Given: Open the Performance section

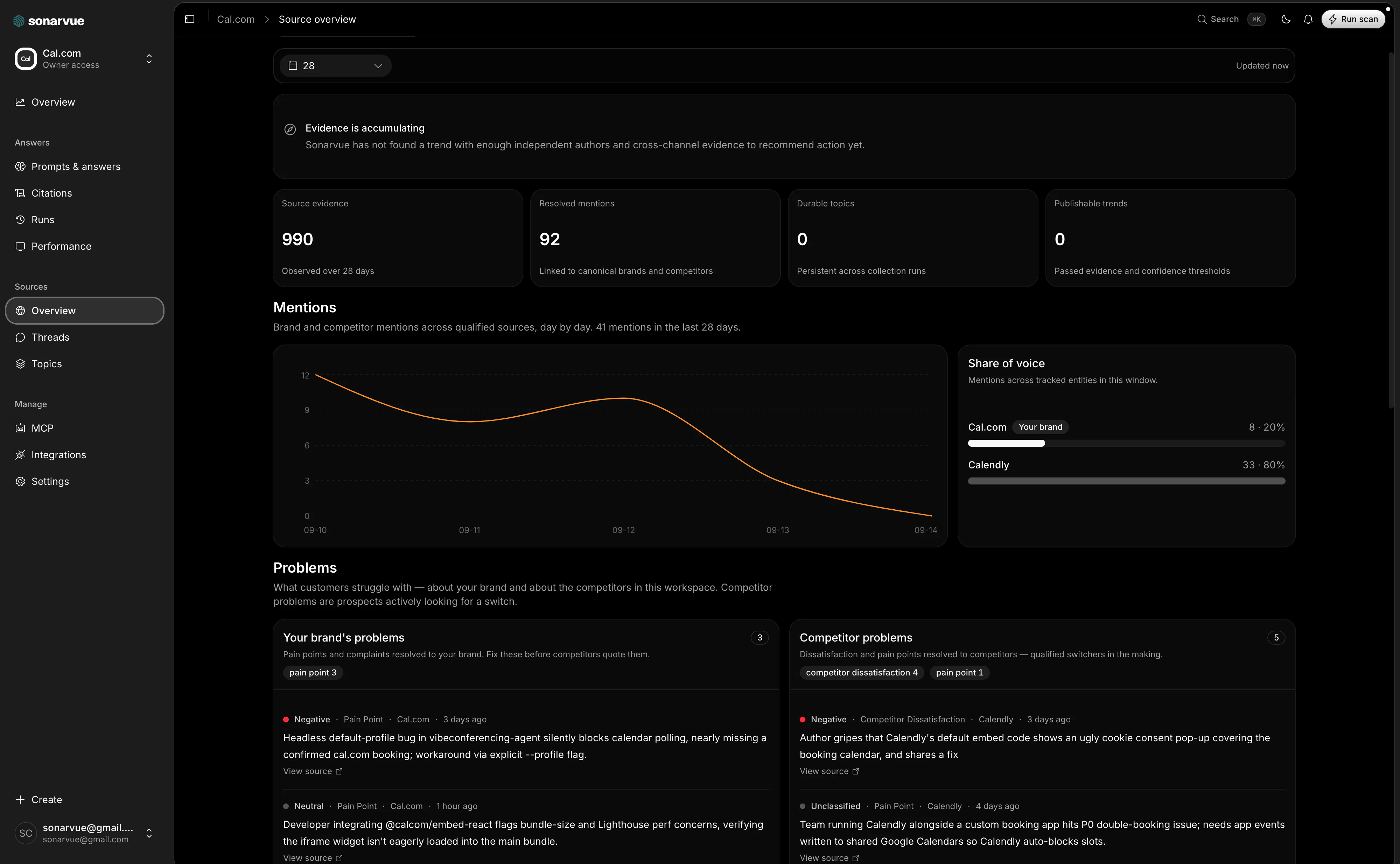Looking at the screenshot, I should point(85,246).
